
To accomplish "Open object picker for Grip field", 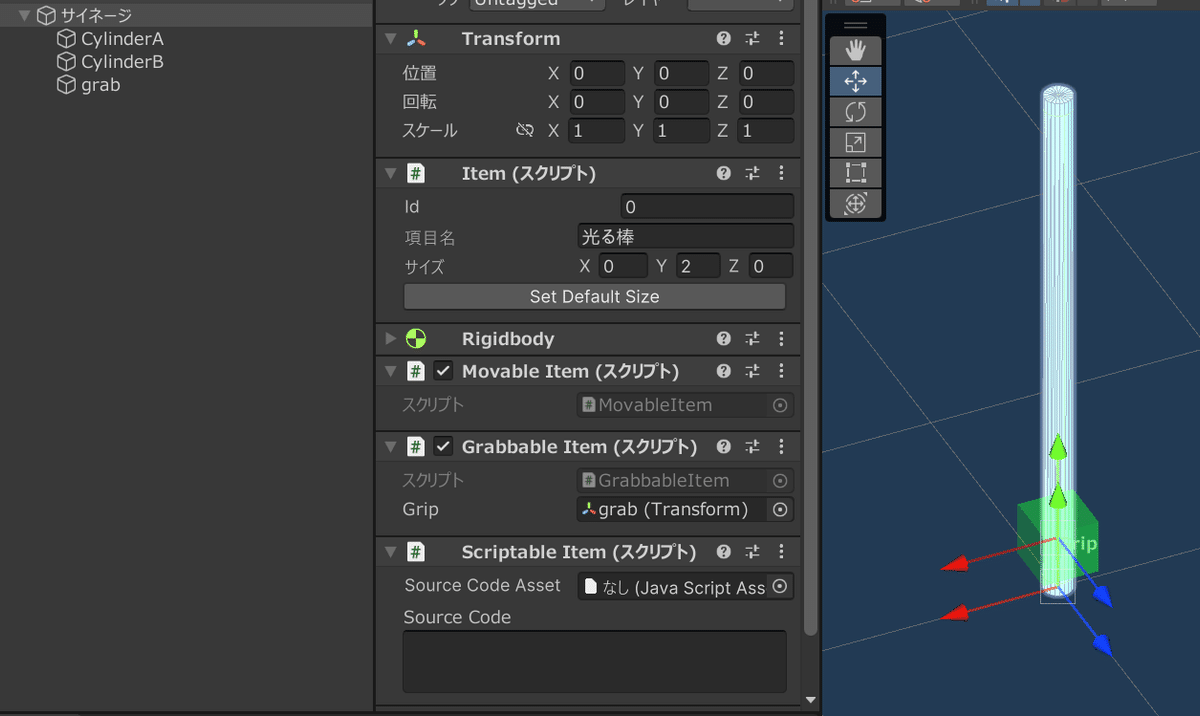I will (781, 510).
